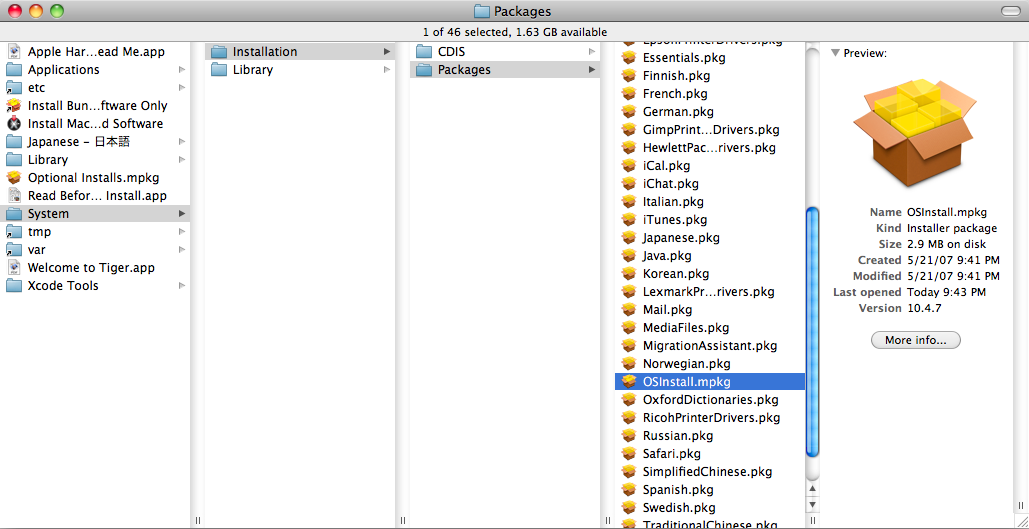Select MediaFiles.pkg in the list
The image size is (1029, 529).
[x=710, y=327]
